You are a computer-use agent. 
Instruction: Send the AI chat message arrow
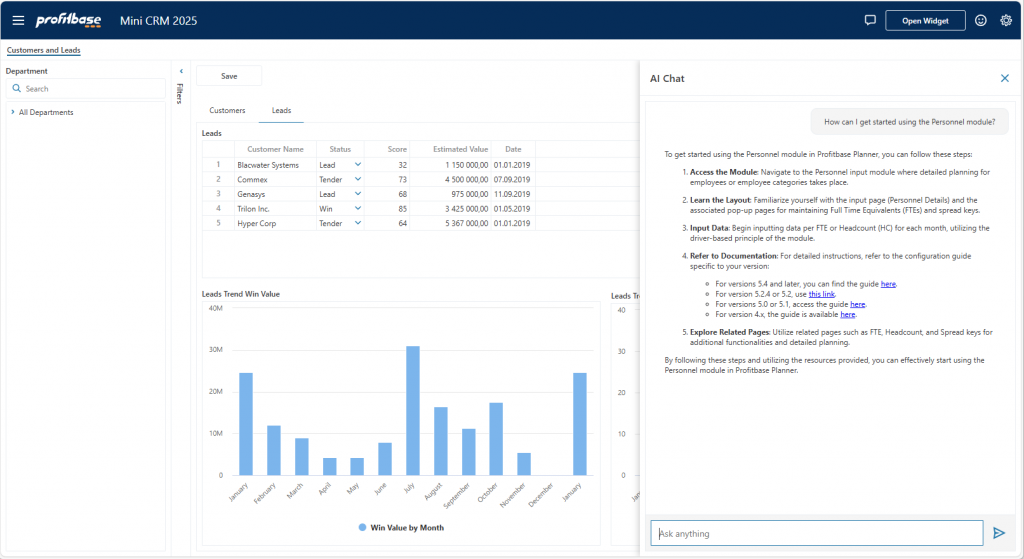tap(999, 533)
